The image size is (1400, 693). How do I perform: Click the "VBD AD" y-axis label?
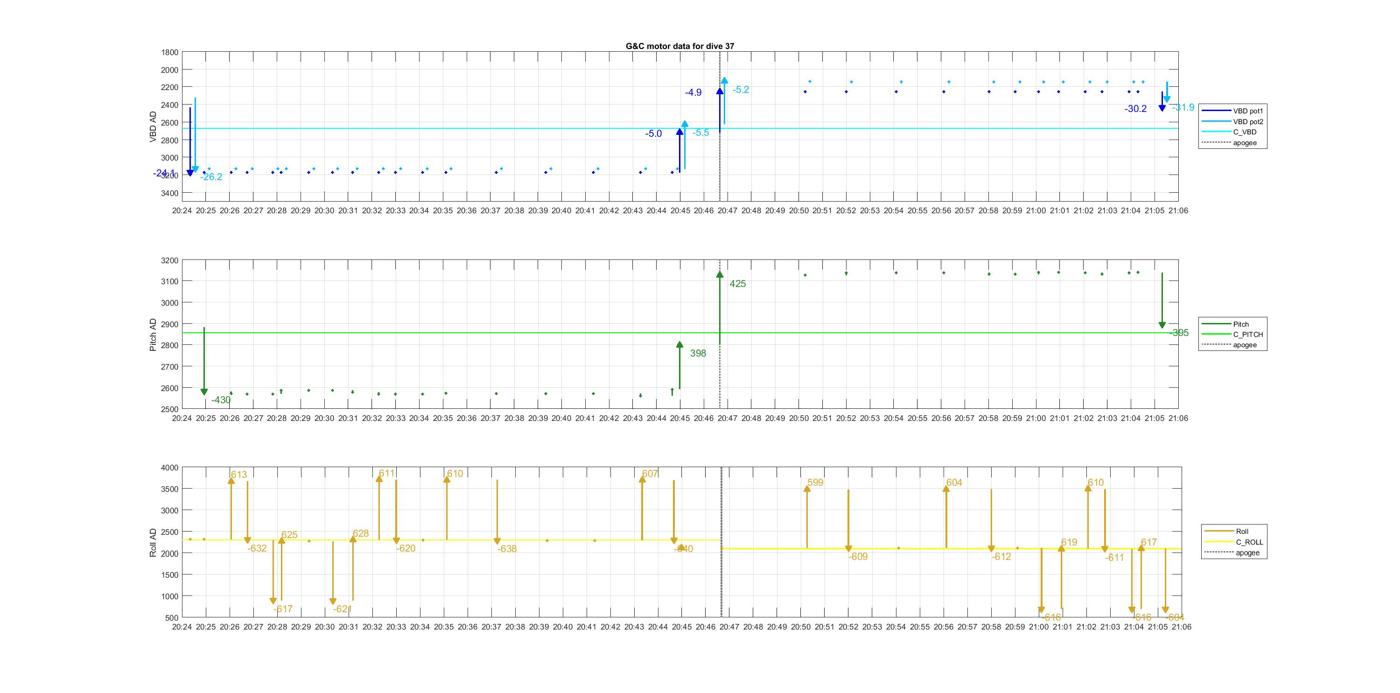click(x=154, y=125)
